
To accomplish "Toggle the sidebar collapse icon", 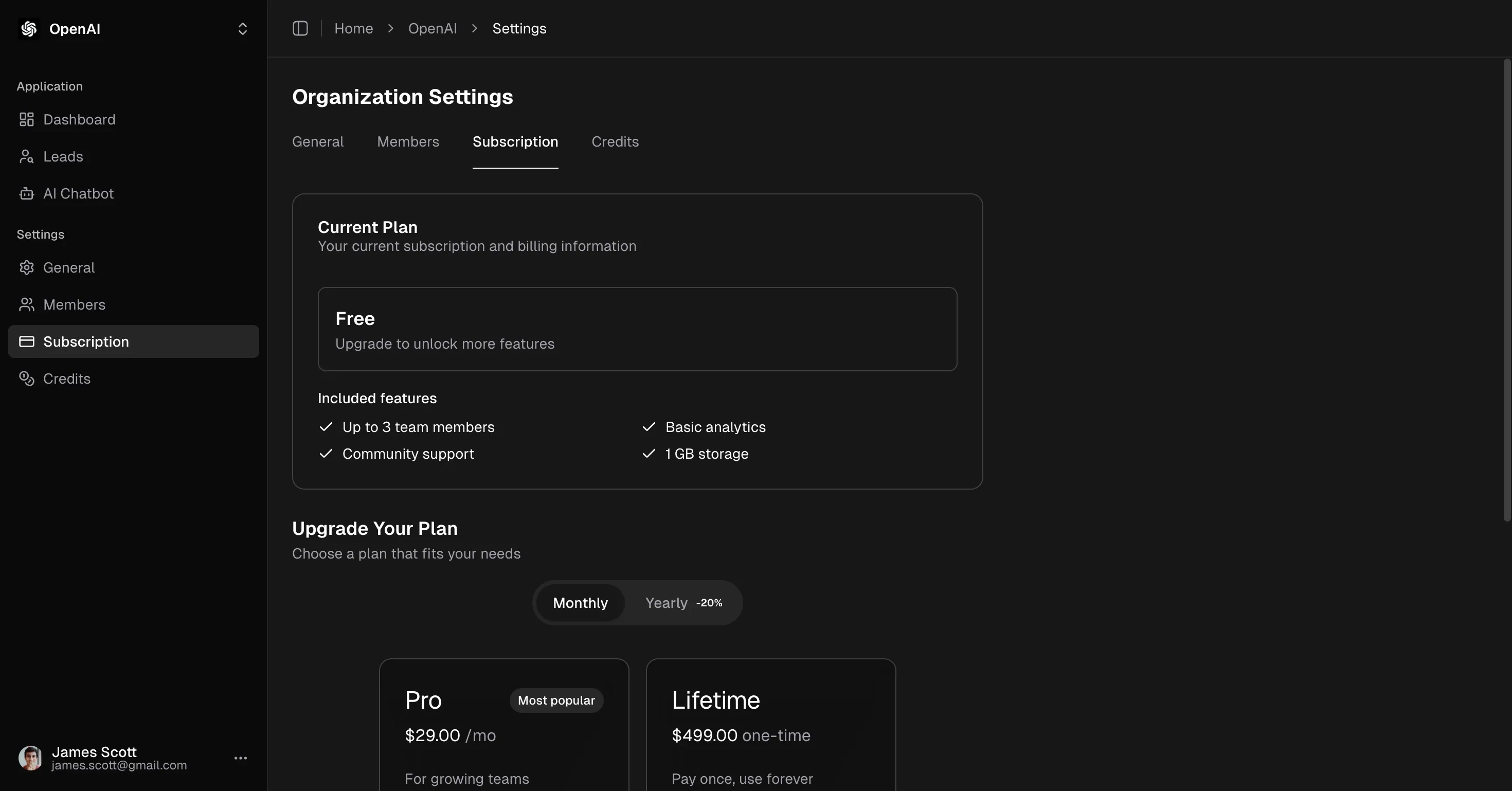I will coord(300,28).
